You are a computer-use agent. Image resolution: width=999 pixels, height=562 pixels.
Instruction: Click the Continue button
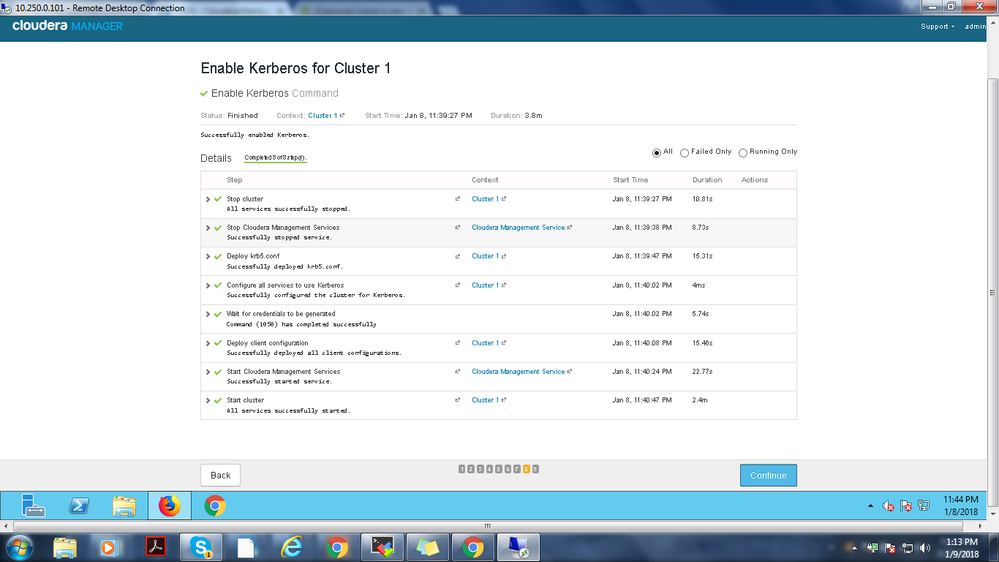(x=768, y=475)
